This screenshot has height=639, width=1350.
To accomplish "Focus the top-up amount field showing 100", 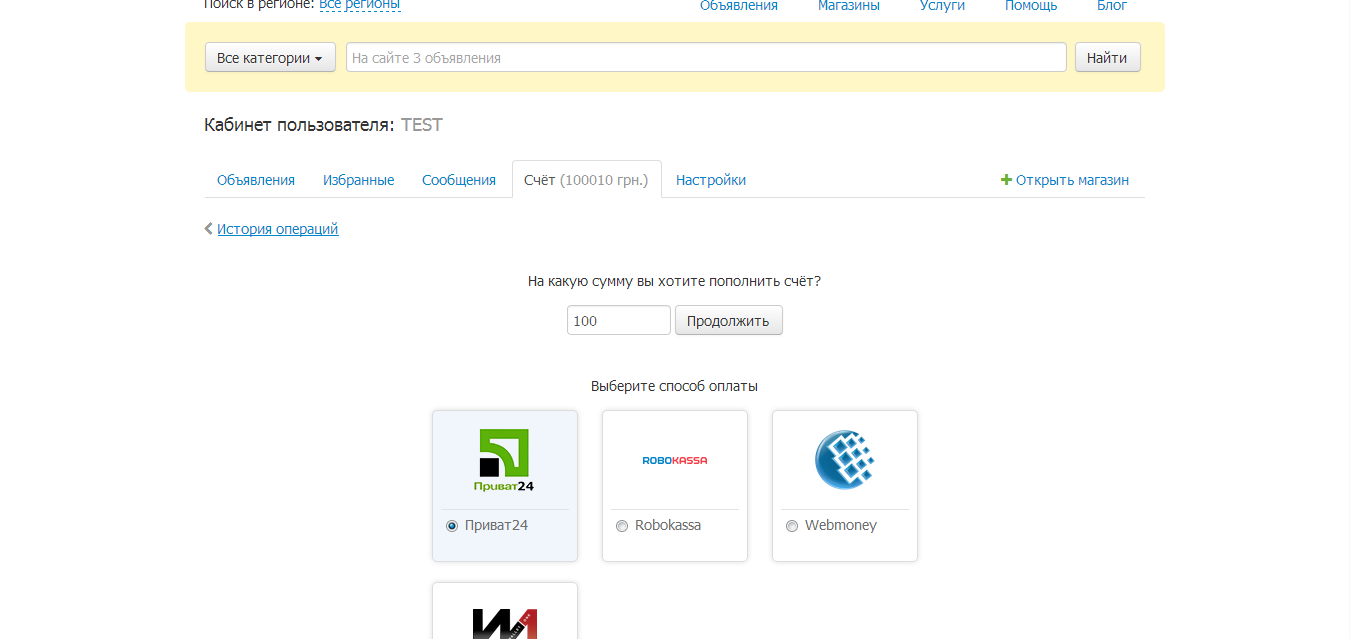I will (619, 321).
